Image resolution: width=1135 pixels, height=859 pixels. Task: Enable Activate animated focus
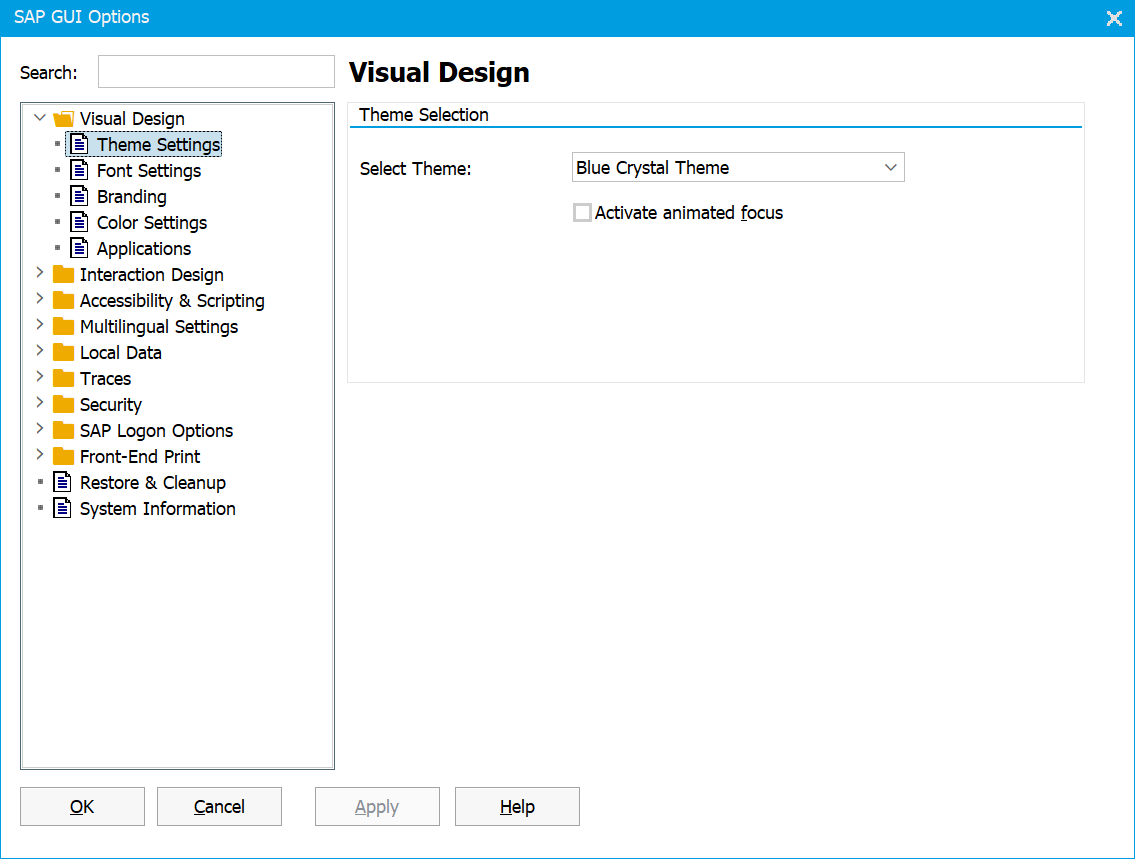click(582, 212)
